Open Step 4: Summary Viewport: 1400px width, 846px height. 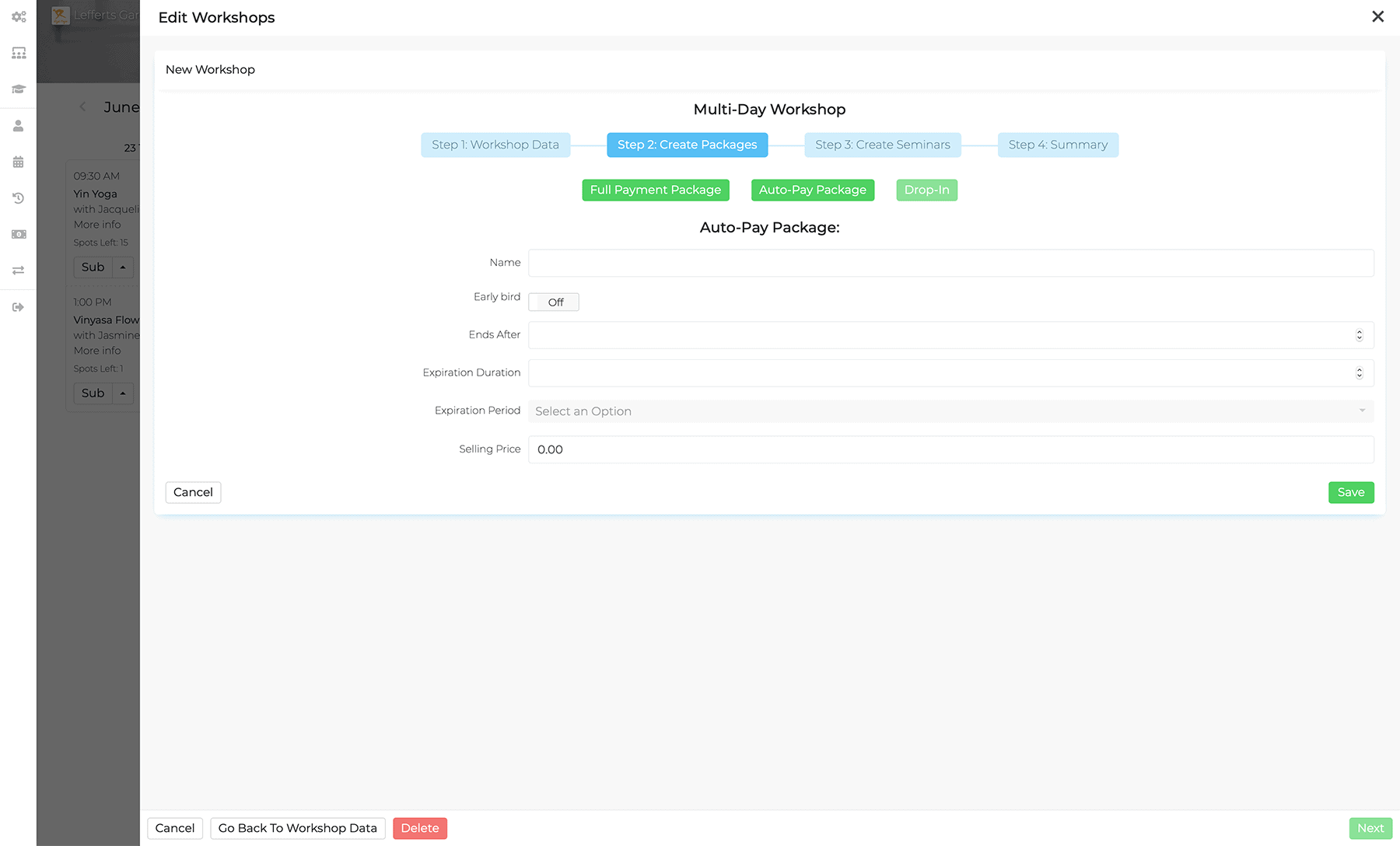click(x=1058, y=145)
